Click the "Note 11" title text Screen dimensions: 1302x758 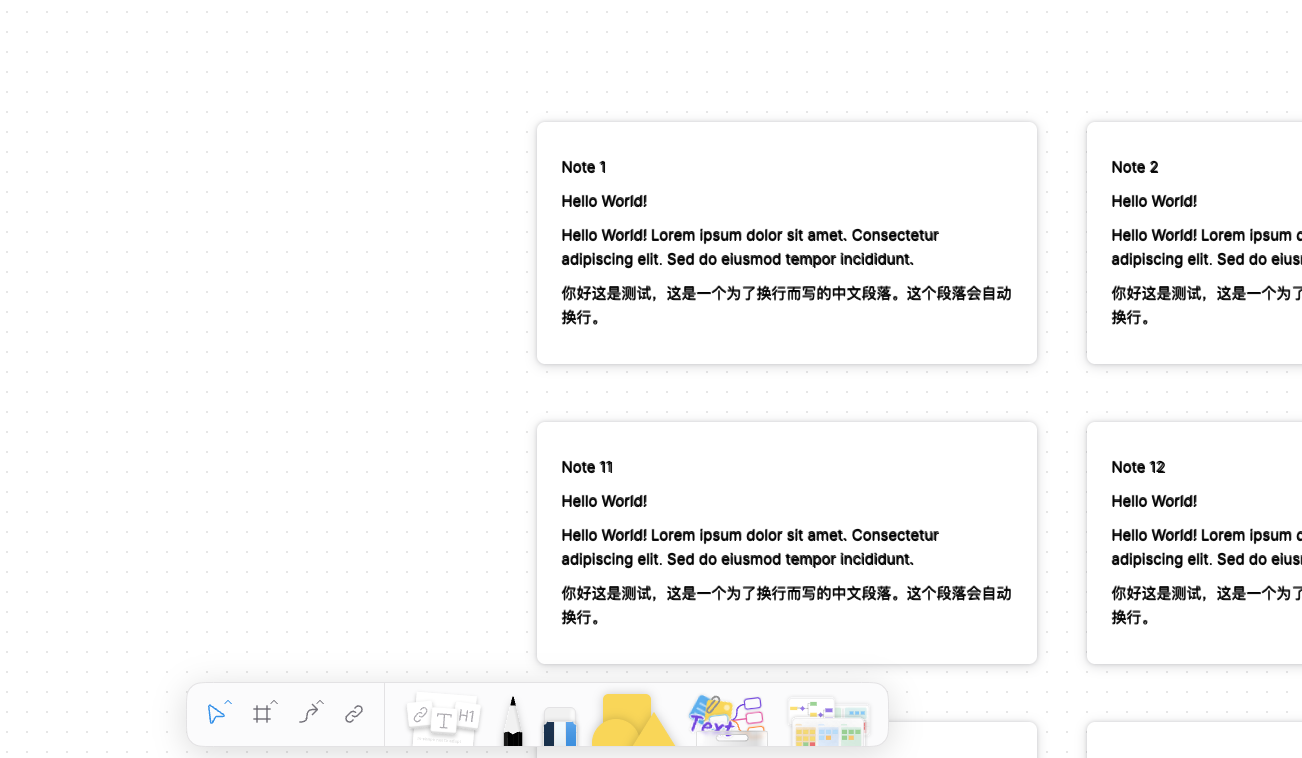[x=586, y=467]
